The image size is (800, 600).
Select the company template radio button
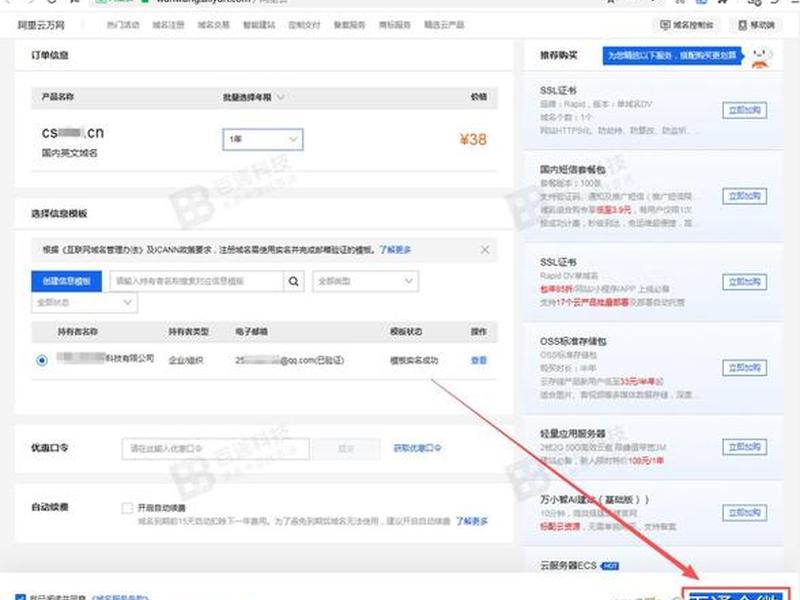pyautogui.click(x=42, y=360)
